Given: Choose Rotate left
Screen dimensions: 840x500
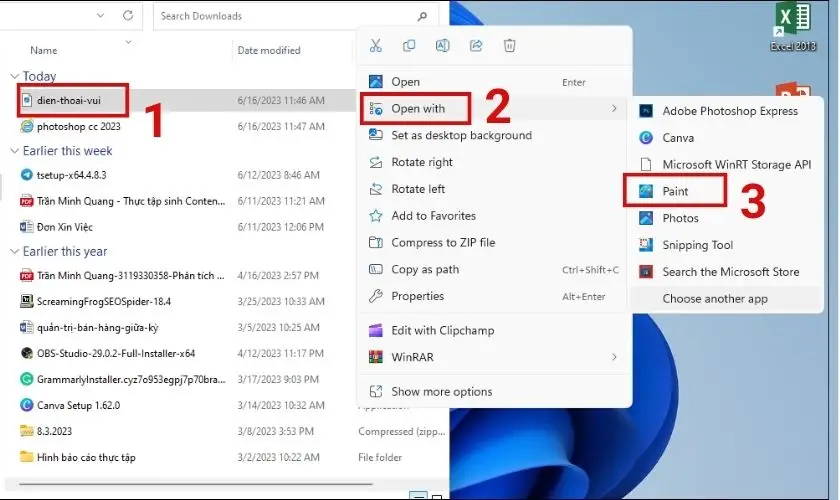Looking at the screenshot, I should [494, 189].
